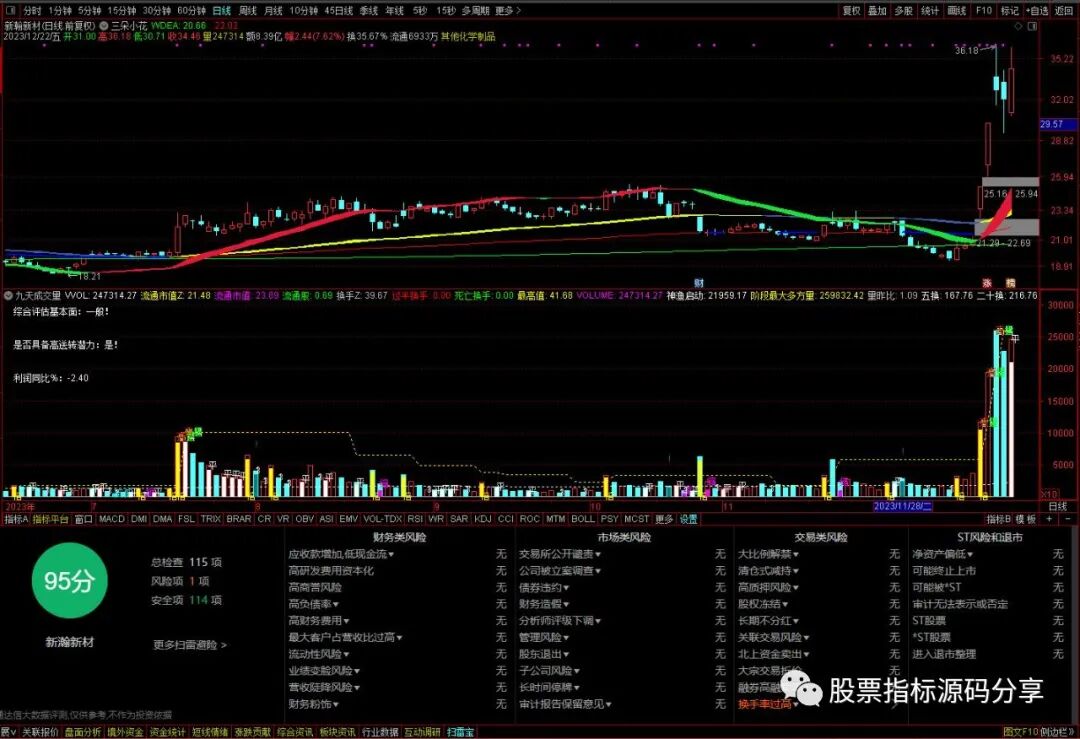Expand 更多 periods at the top
Screen dimensions: 1080x739
pos(508,10)
